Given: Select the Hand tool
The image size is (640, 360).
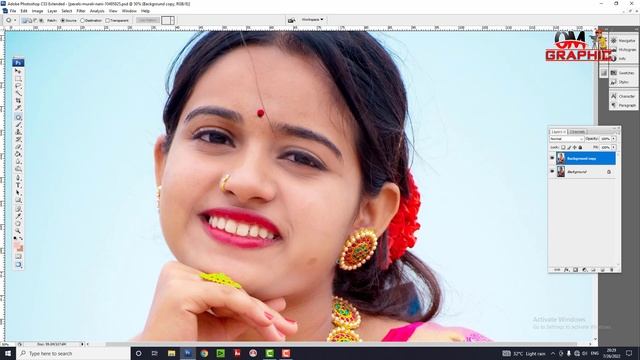Looking at the screenshot, I should (18, 223).
